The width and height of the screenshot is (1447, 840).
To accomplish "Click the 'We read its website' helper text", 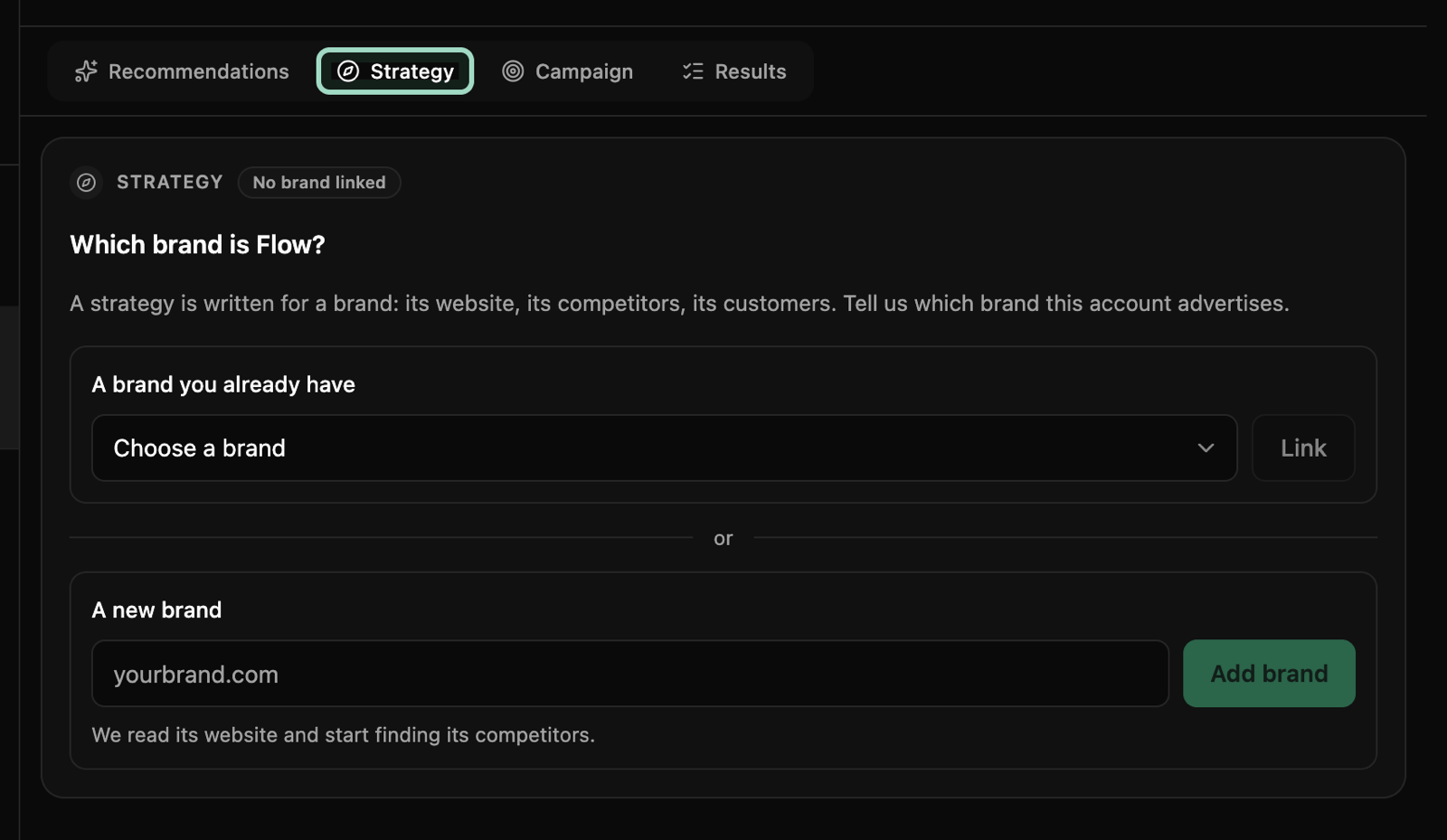I will click(344, 735).
